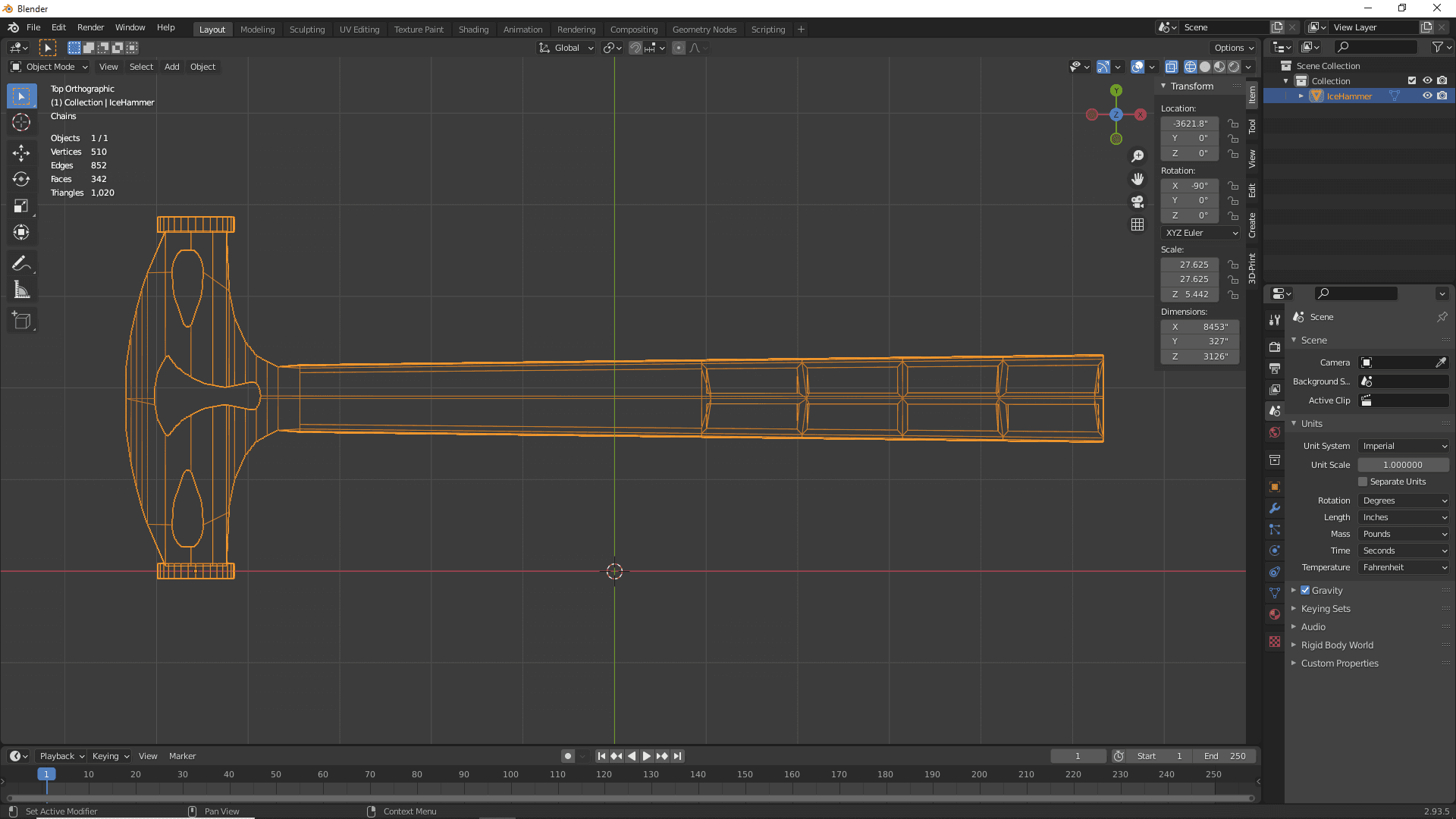Image resolution: width=1456 pixels, height=819 pixels.
Task: Expand the Keying Sets panel
Action: click(x=1326, y=608)
